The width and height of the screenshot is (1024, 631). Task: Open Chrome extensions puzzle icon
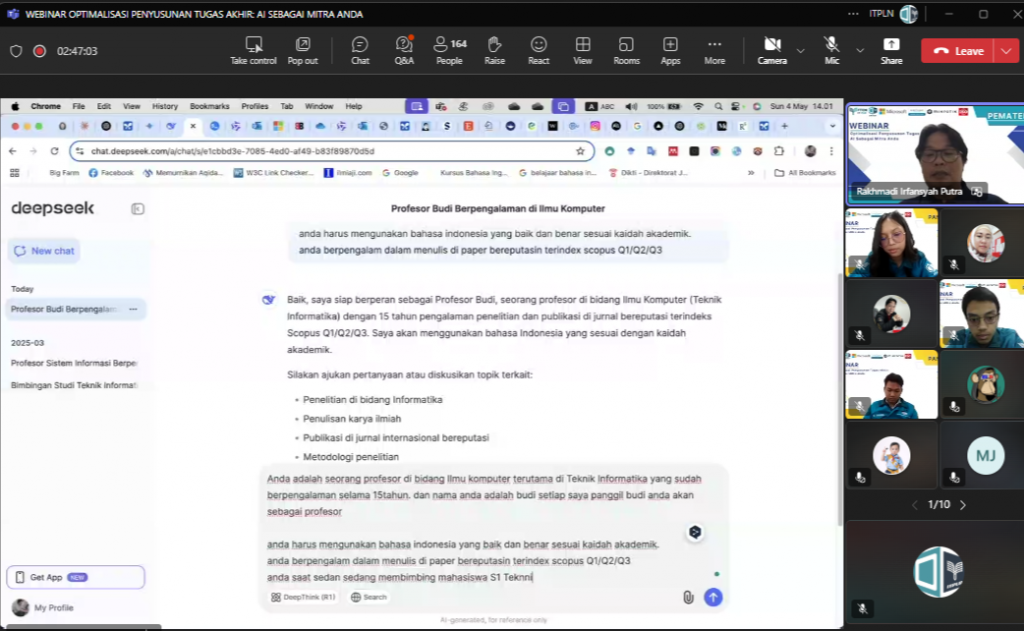click(x=779, y=151)
